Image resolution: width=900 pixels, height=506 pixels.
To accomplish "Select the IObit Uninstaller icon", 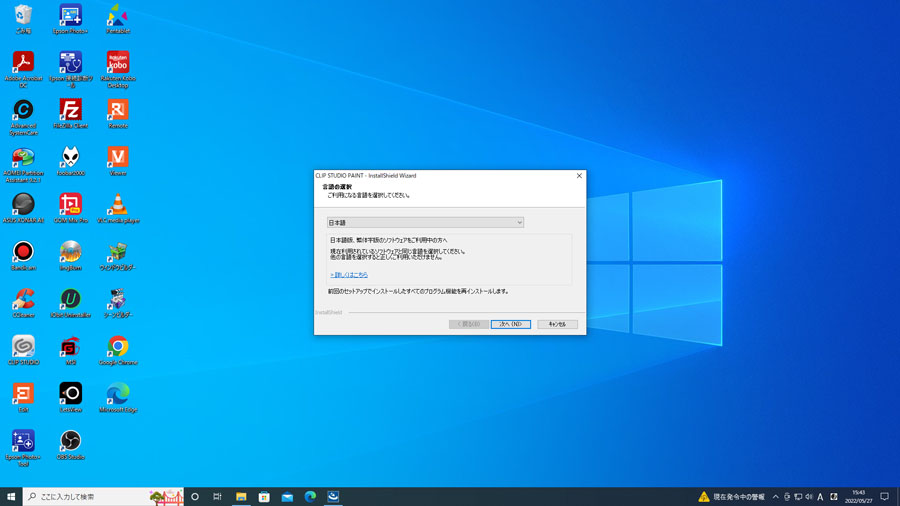I will (71, 303).
